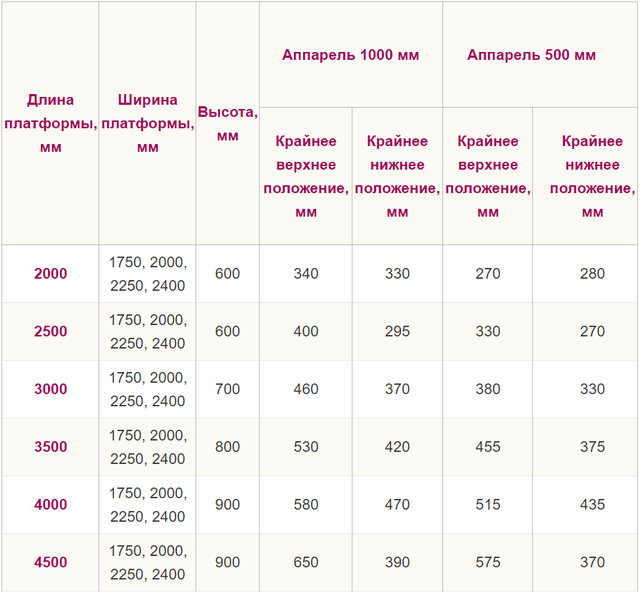Image resolution: width=640 pixels, height=593 pixels.
Task: Click the height value 700 cell
Action: coord(227,389)
